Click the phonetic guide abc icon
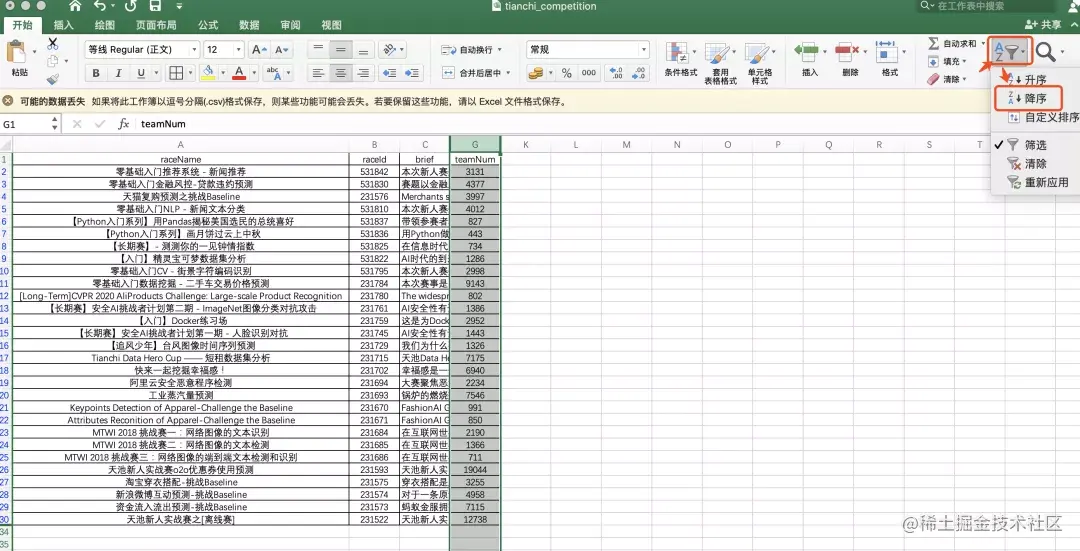This screenshot has height=551, width=1080. (273, 73)
